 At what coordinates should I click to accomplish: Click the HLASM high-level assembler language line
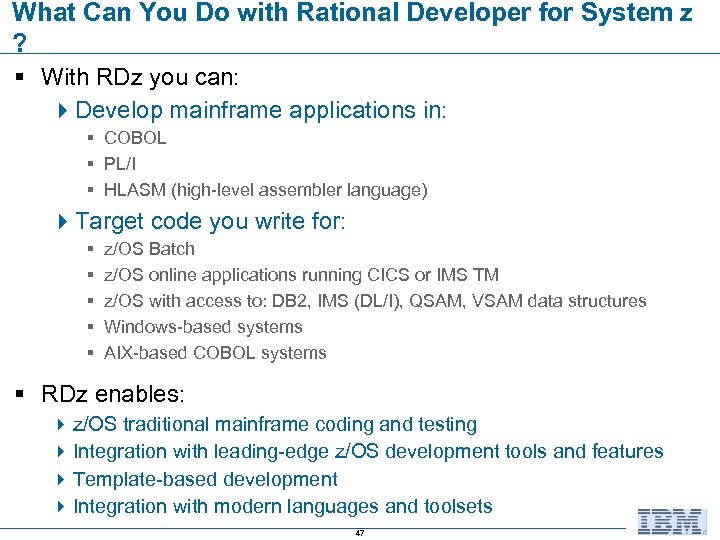coord(266,190)
